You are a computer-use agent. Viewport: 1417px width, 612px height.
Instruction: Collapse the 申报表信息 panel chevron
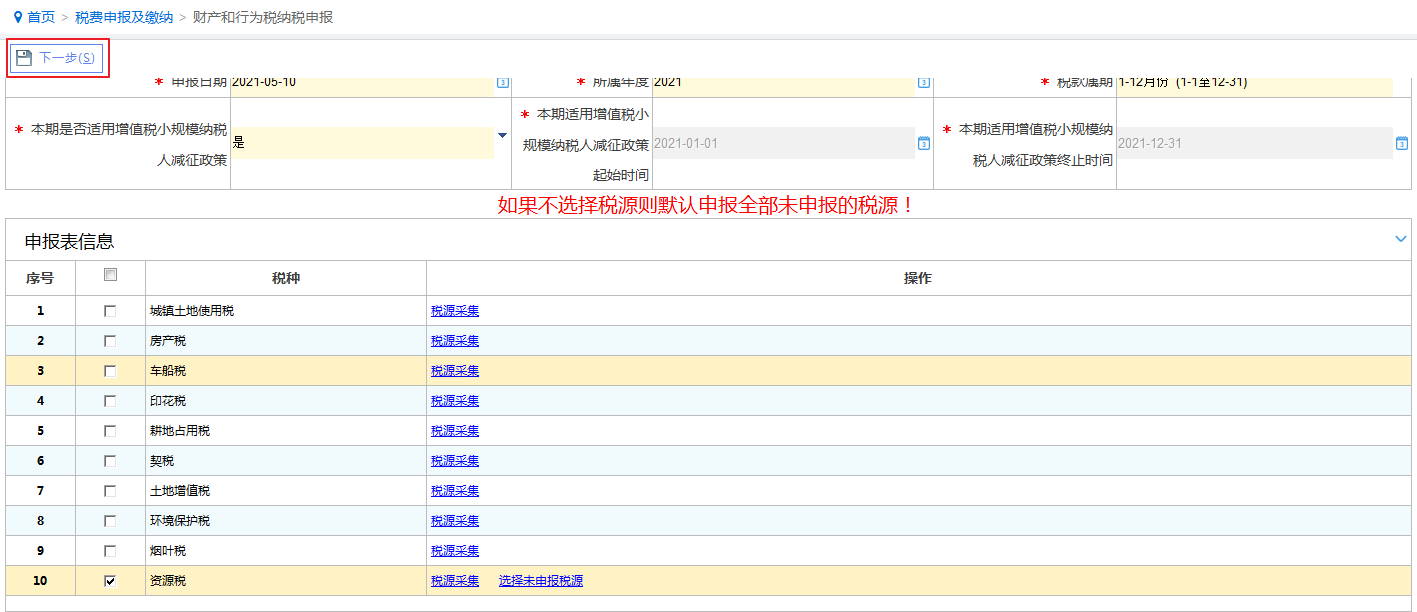coord(1401,239)
